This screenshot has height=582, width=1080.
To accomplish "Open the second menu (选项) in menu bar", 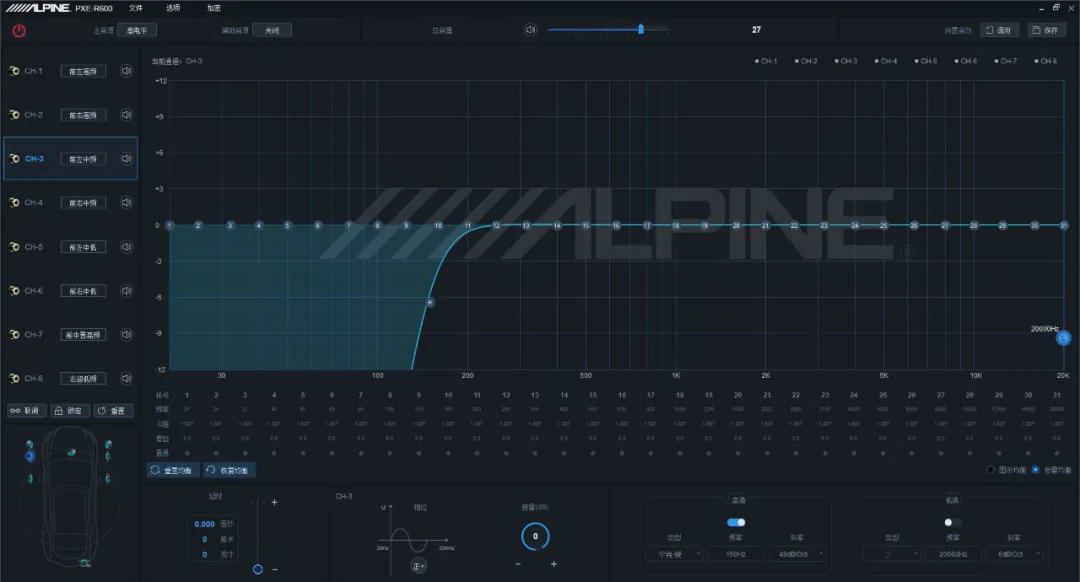I will pos(173,8).
